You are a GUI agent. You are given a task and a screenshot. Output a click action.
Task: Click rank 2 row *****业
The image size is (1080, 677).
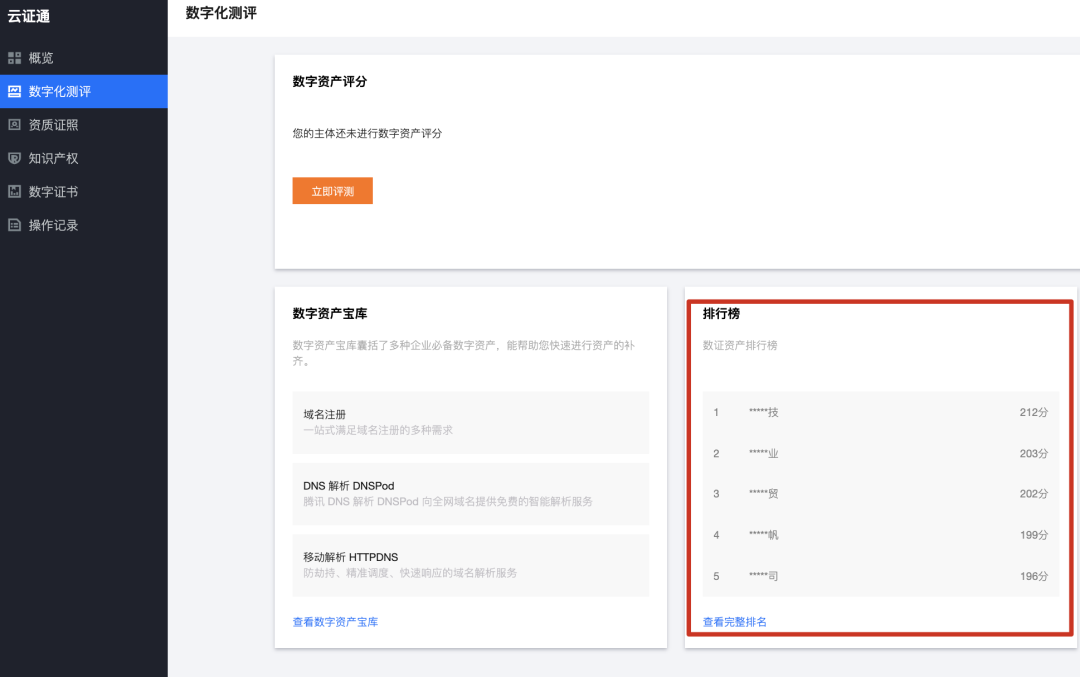point(880,453)
